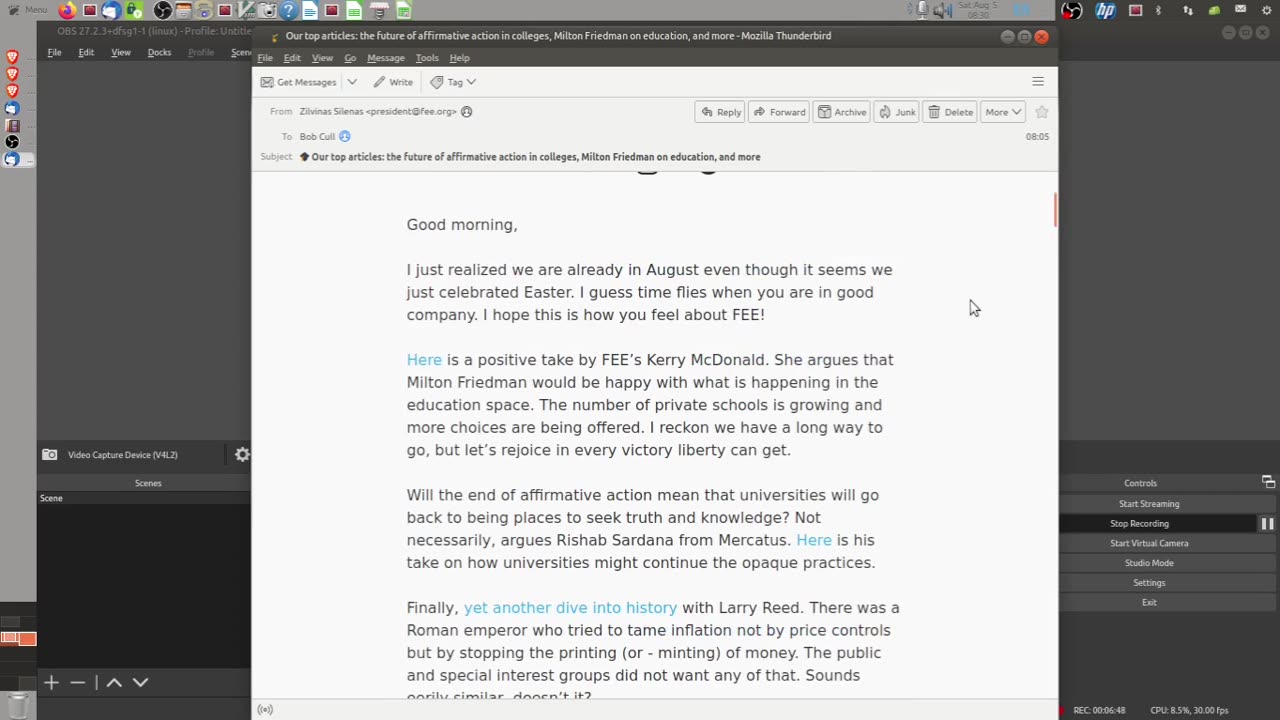Open OBS File menu
Image resolution: width=1280 pixels, height=720 pixels.
coord(54,52)
